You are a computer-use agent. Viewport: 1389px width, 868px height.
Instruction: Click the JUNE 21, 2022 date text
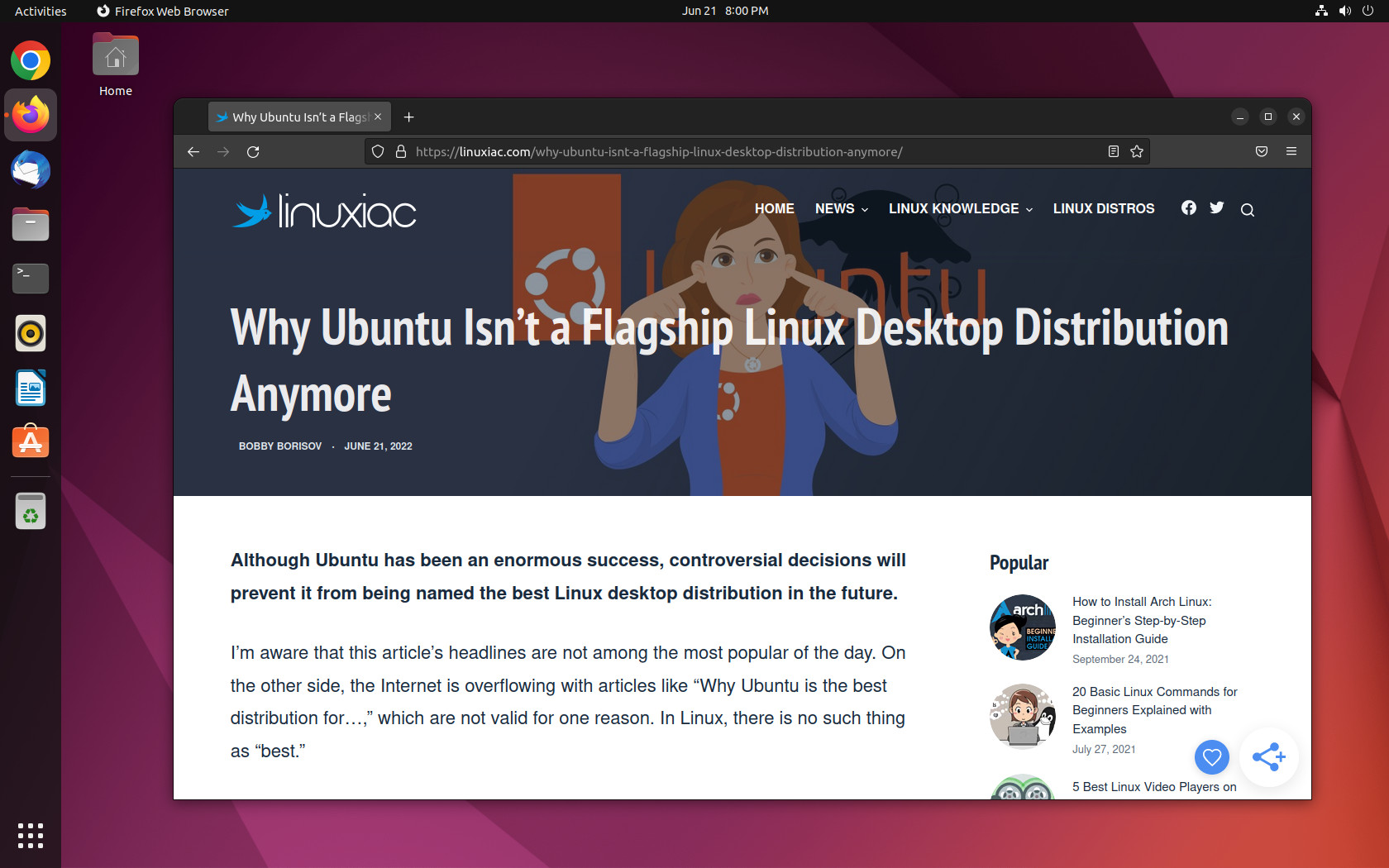click(x=378, y=446)
